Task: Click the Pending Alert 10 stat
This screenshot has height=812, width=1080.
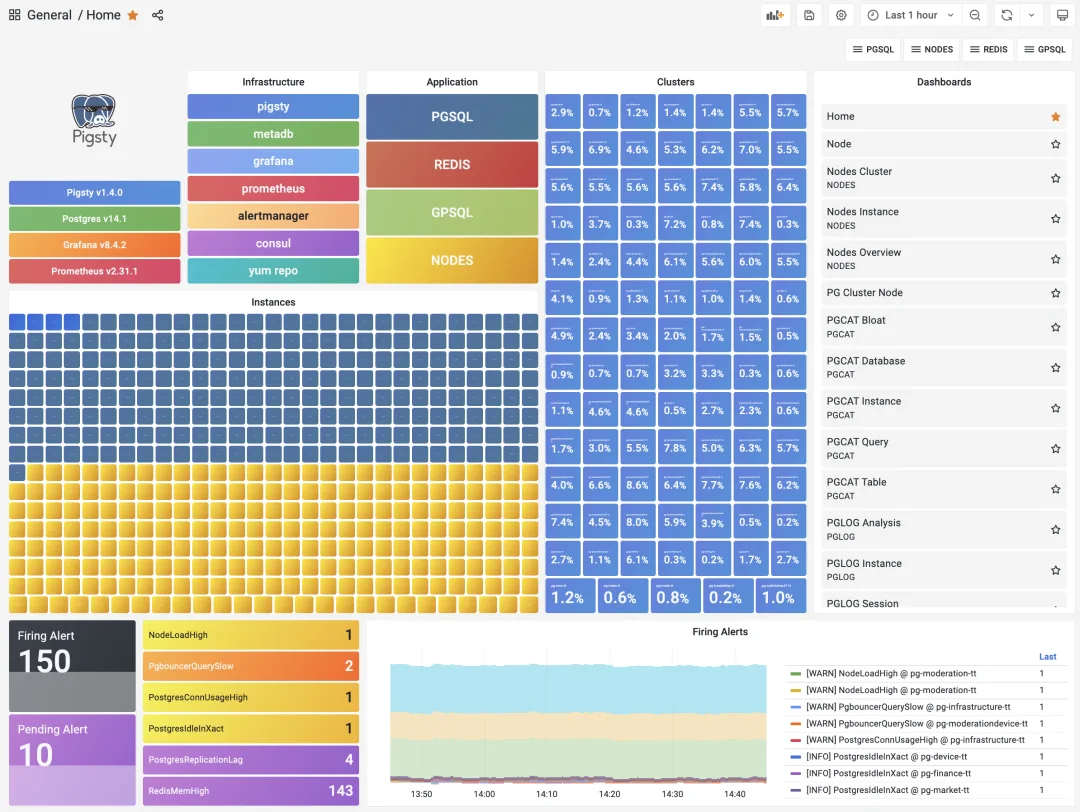Action: click(x=72, y=759)
